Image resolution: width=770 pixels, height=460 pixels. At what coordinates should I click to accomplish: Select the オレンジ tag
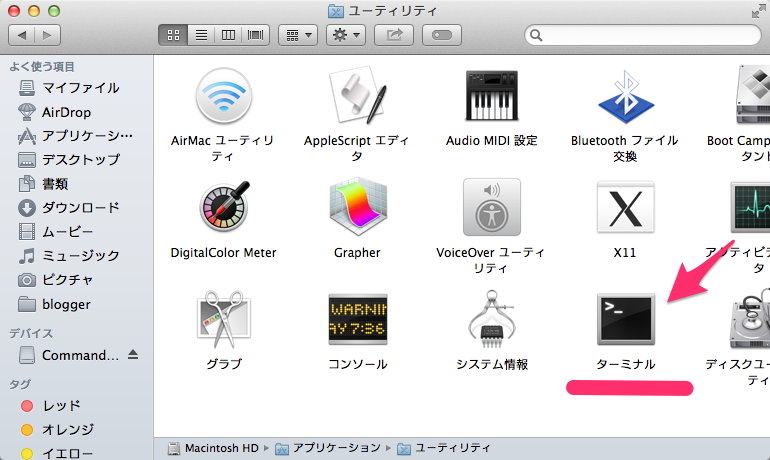click(x=57, y=430)
